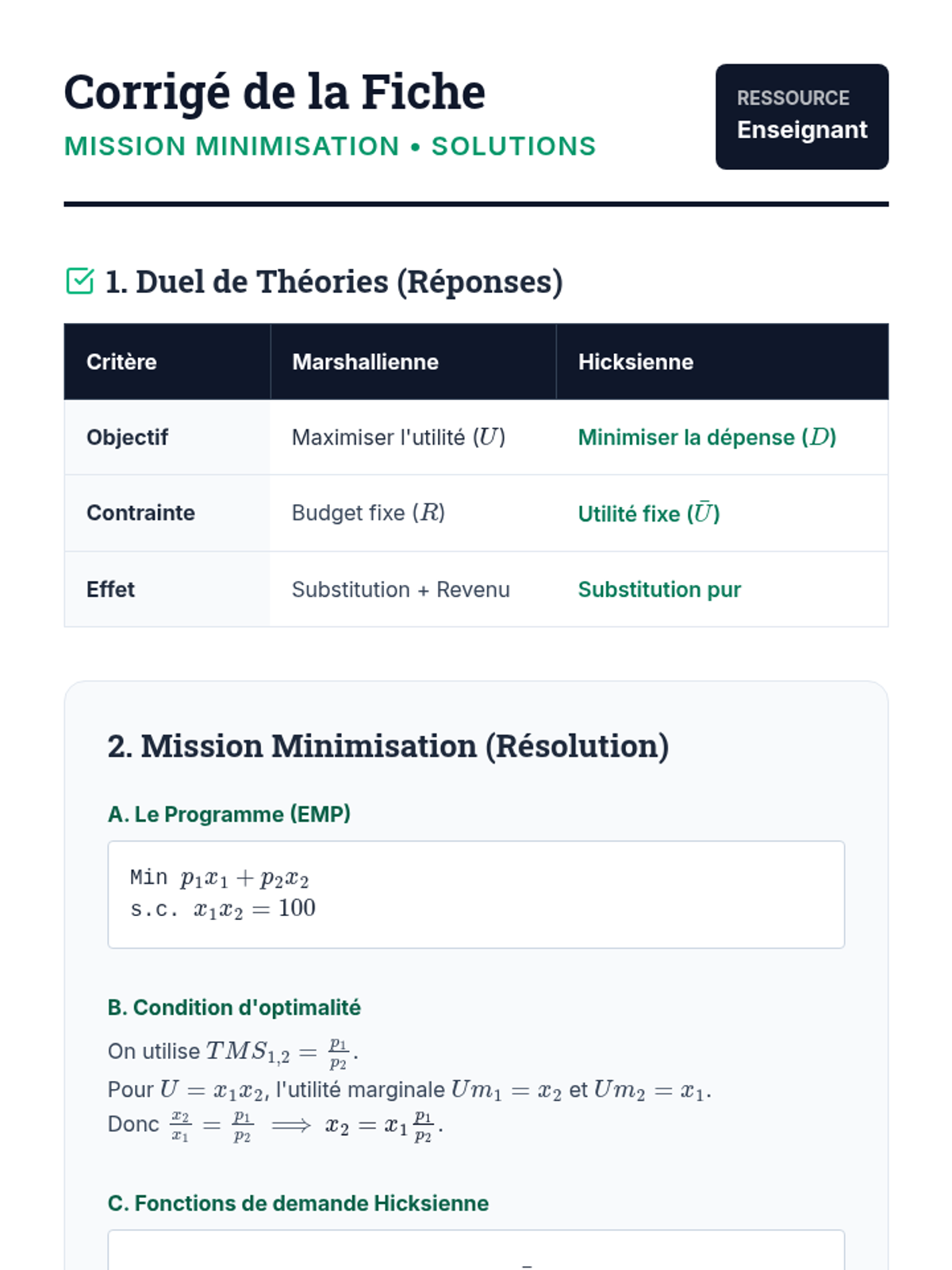Image resolution: width=952 pixels, height=1270 pixels.
Task: Click the Substitution pur answer
Action: 659,590
